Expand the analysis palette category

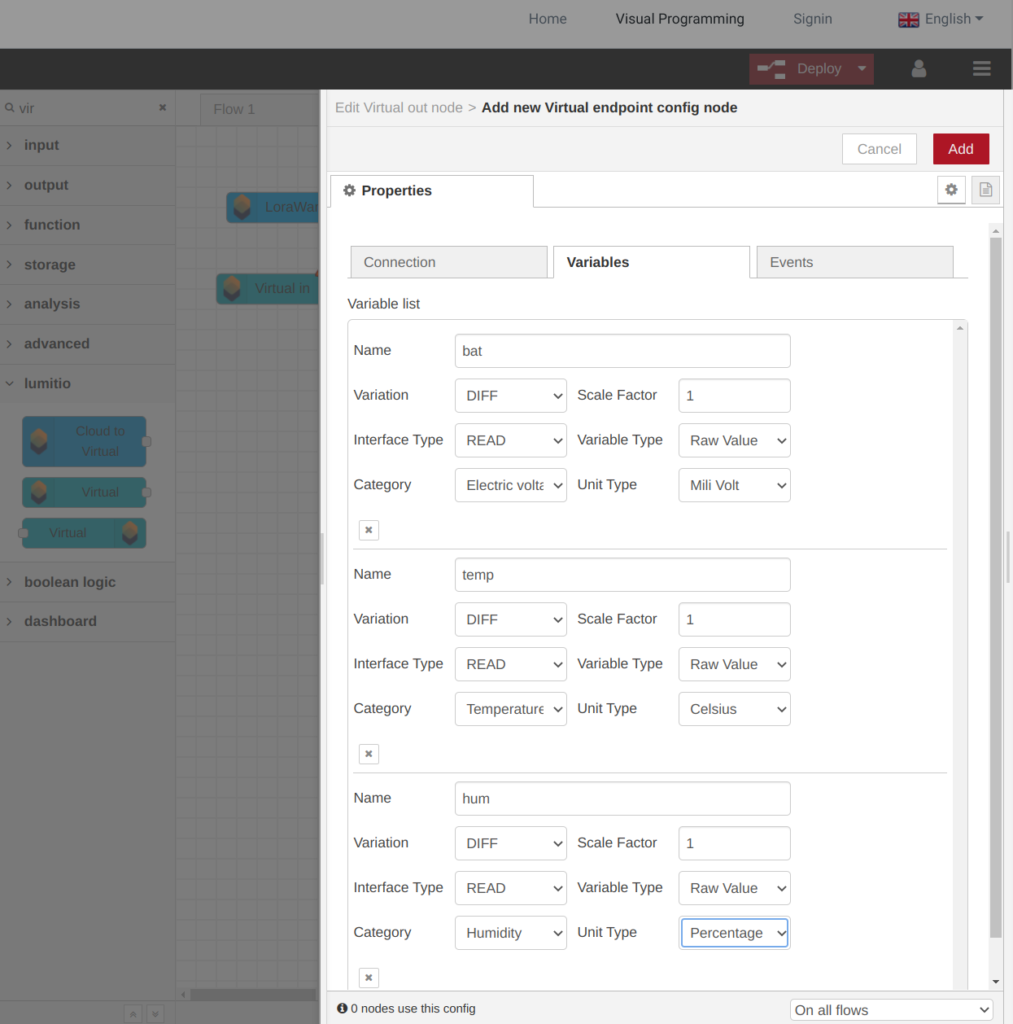coord(88,304)
